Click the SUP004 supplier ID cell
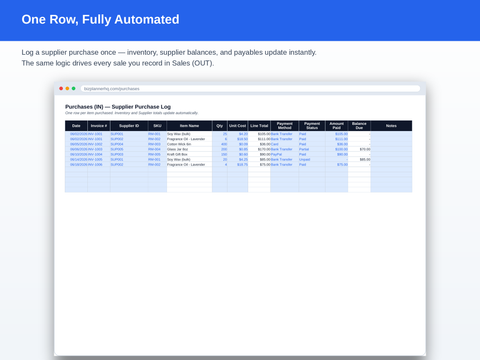The height and width of the screenshot is (360, 480). click(x=129, y=144)
